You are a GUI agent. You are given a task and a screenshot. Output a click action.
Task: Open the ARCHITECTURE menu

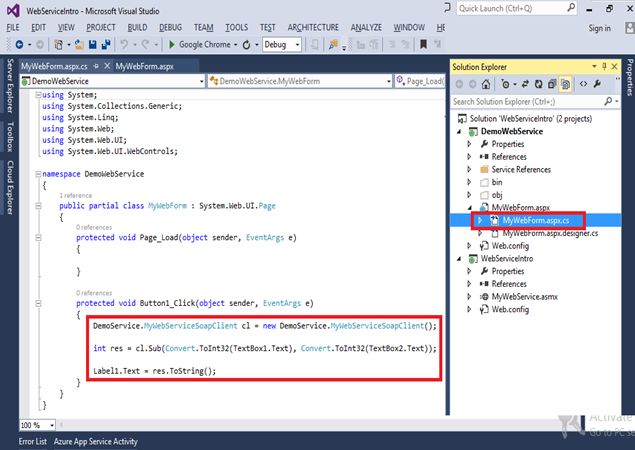[x=313, y=28]
